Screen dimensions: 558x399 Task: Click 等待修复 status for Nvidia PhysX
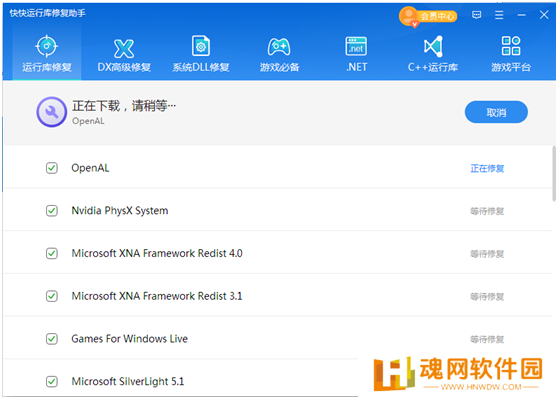(x=487, y=211)
